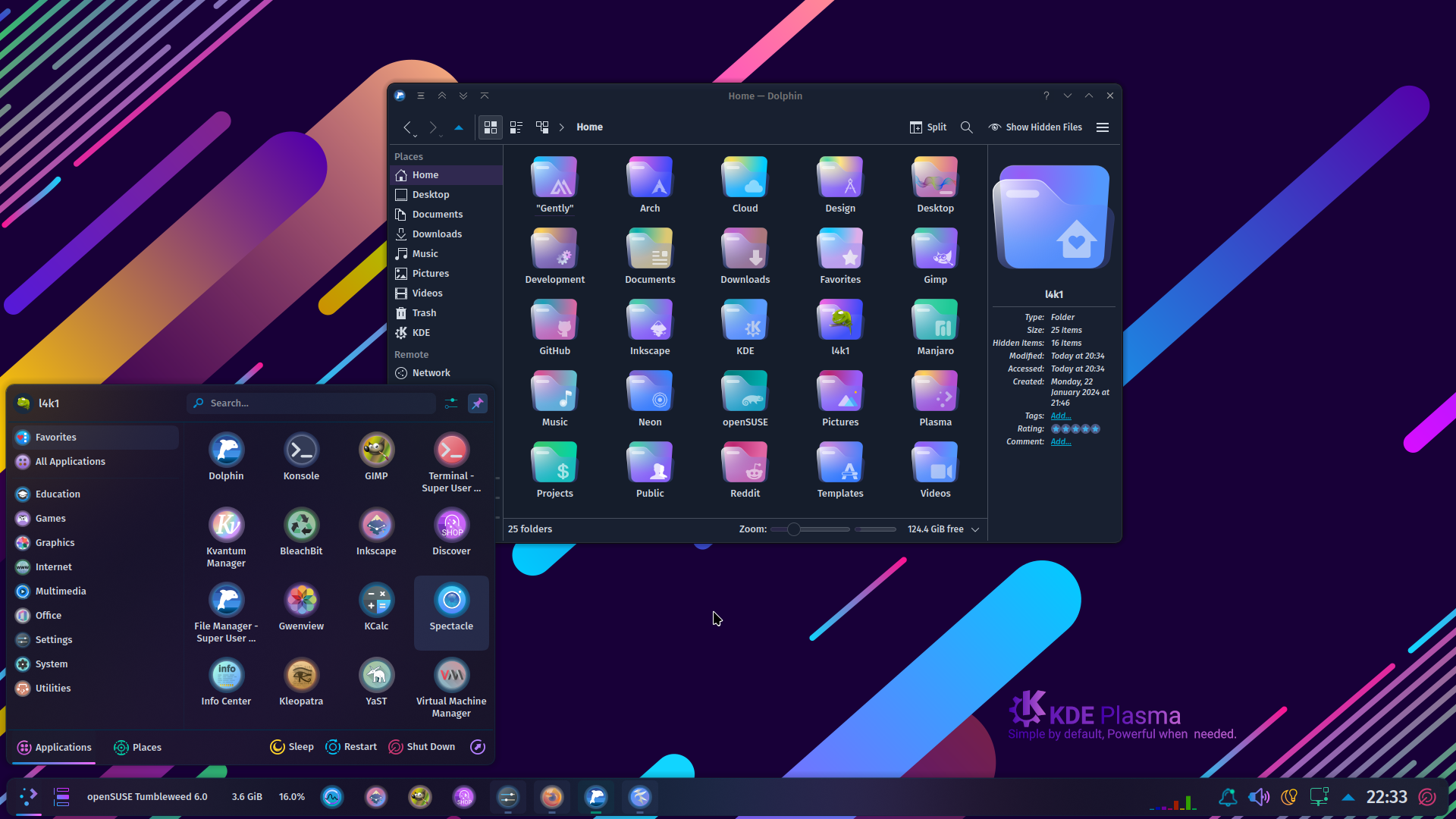Expand the system tray hidden icons arrow
This screenshot has height=819, width=1456.
(x=1348, y=797)
